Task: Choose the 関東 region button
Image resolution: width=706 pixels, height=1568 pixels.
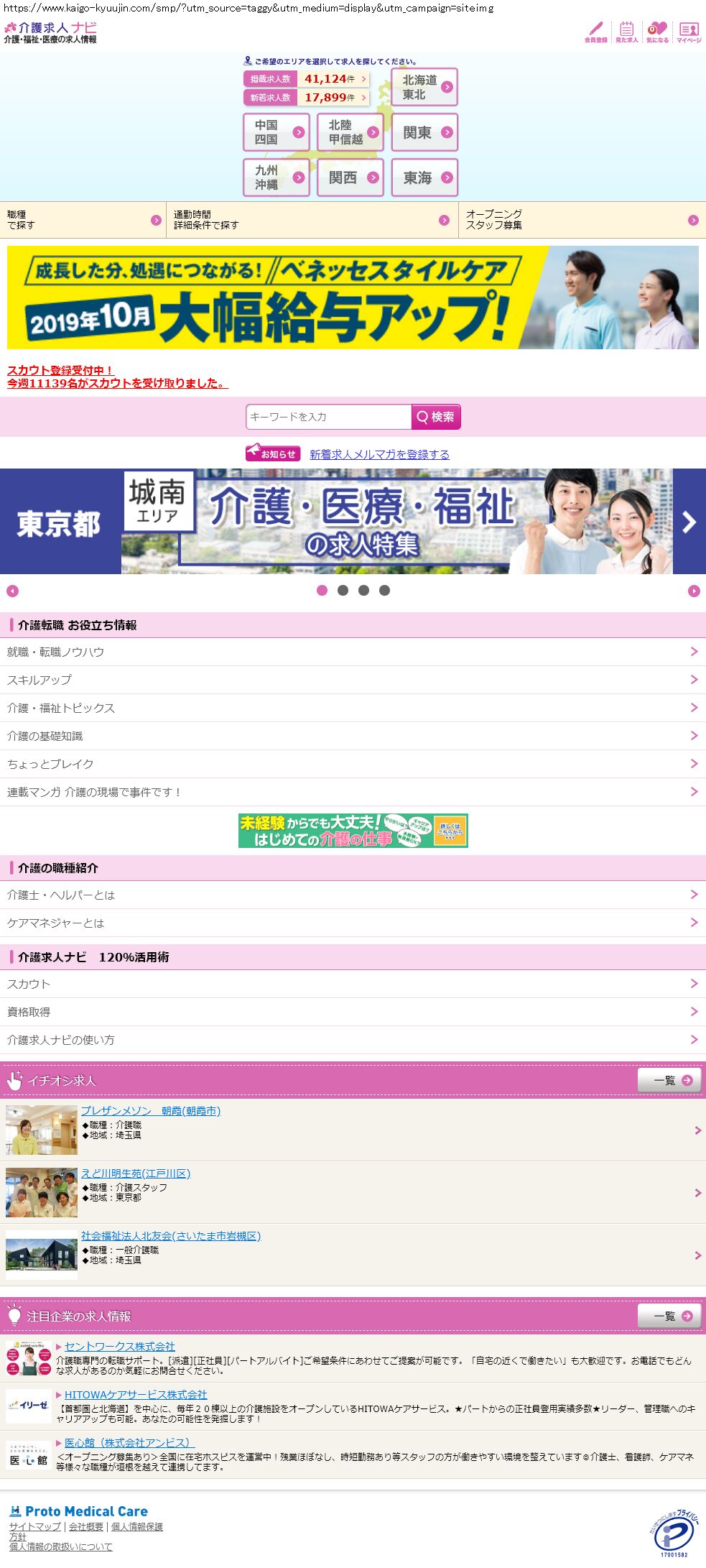Action: point(424,132)
